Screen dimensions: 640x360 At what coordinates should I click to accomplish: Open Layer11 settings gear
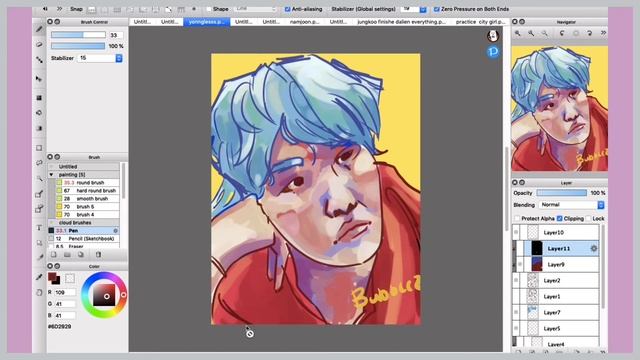(593, 248)
